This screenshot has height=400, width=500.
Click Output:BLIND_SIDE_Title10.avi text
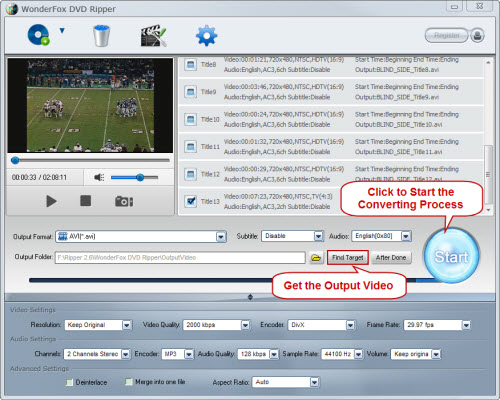398,124
